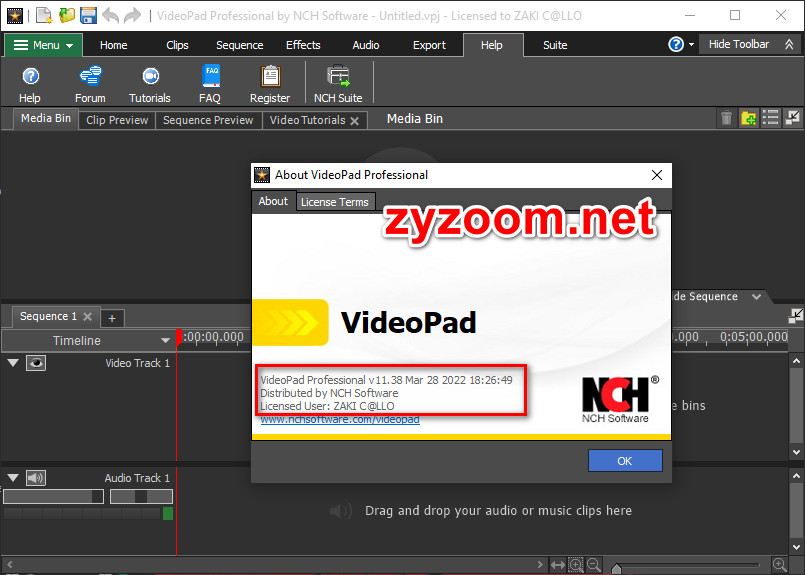
Task: Close the Sequence 1 tab
Action: coord(88,317)
